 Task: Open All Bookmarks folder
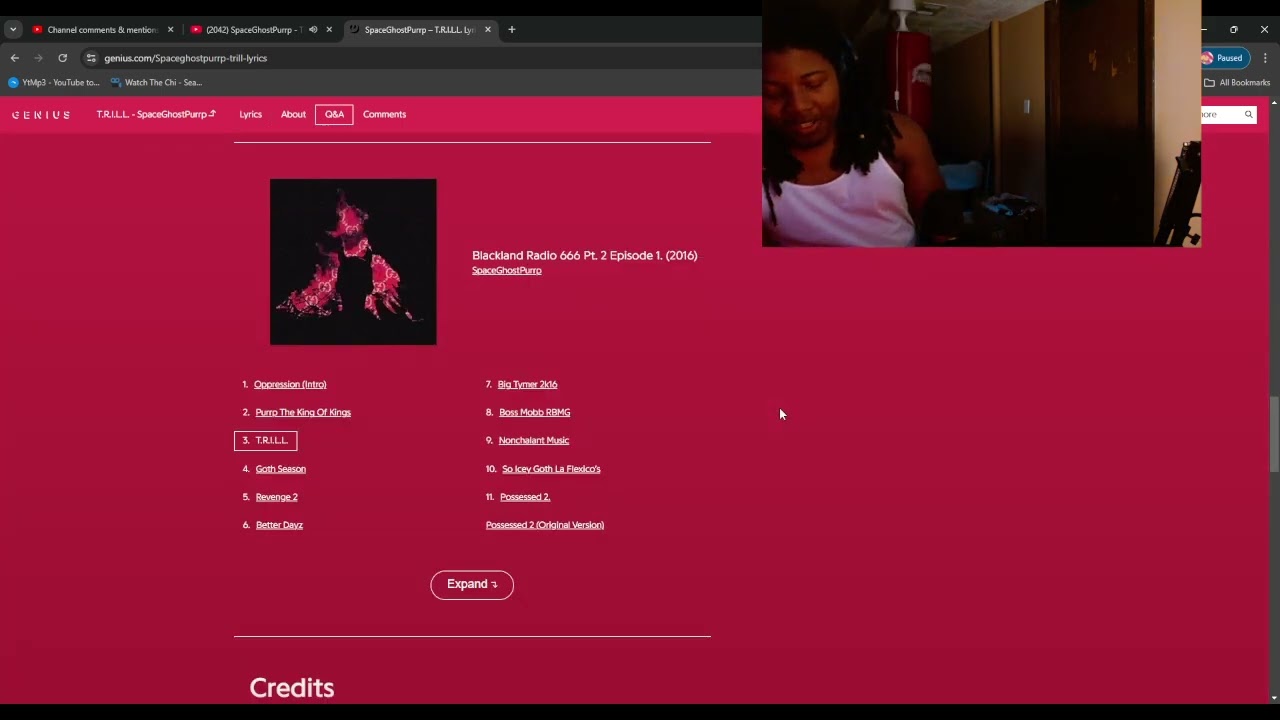tap(1237, 83)
